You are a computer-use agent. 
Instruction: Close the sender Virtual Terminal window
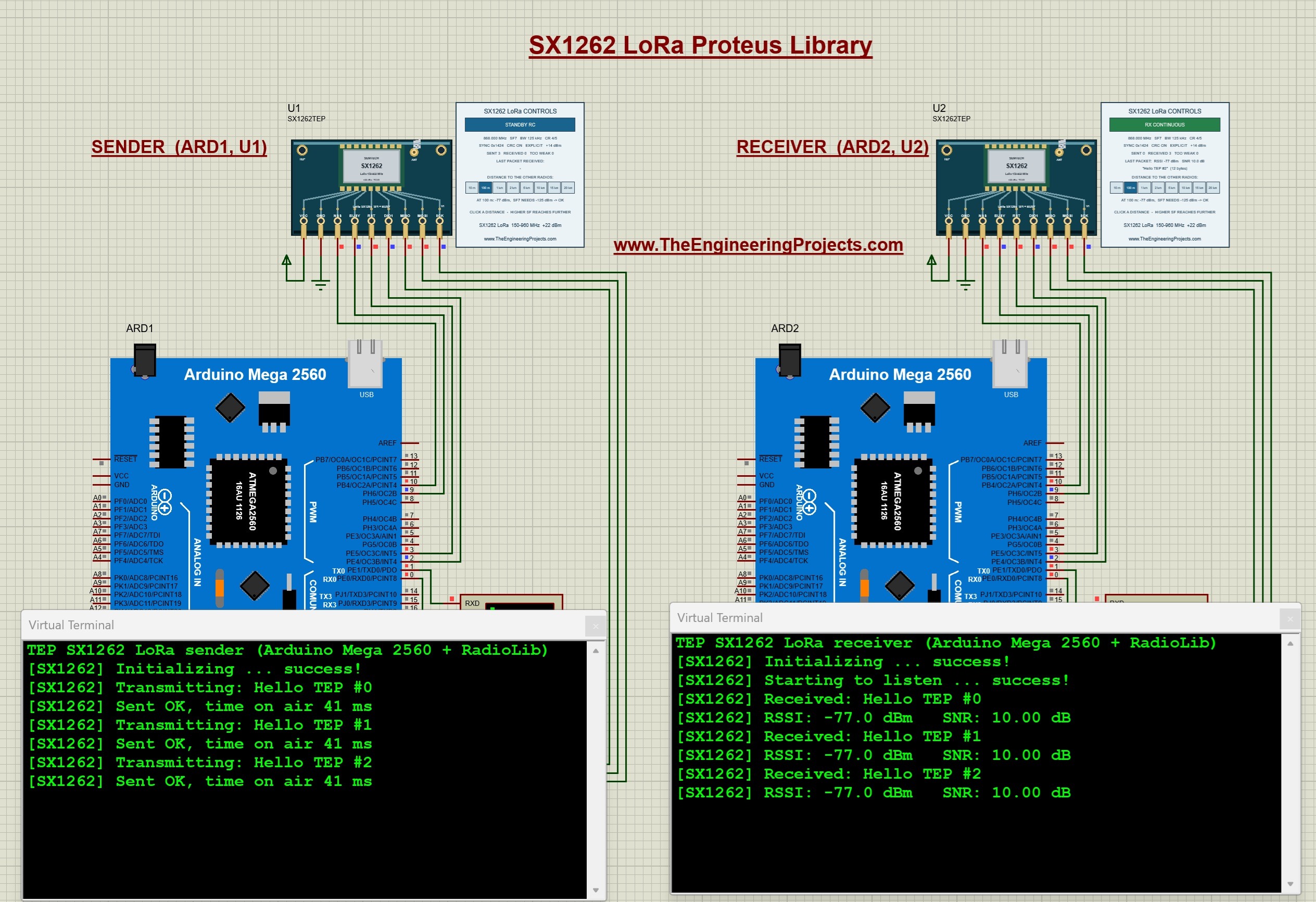595,626
